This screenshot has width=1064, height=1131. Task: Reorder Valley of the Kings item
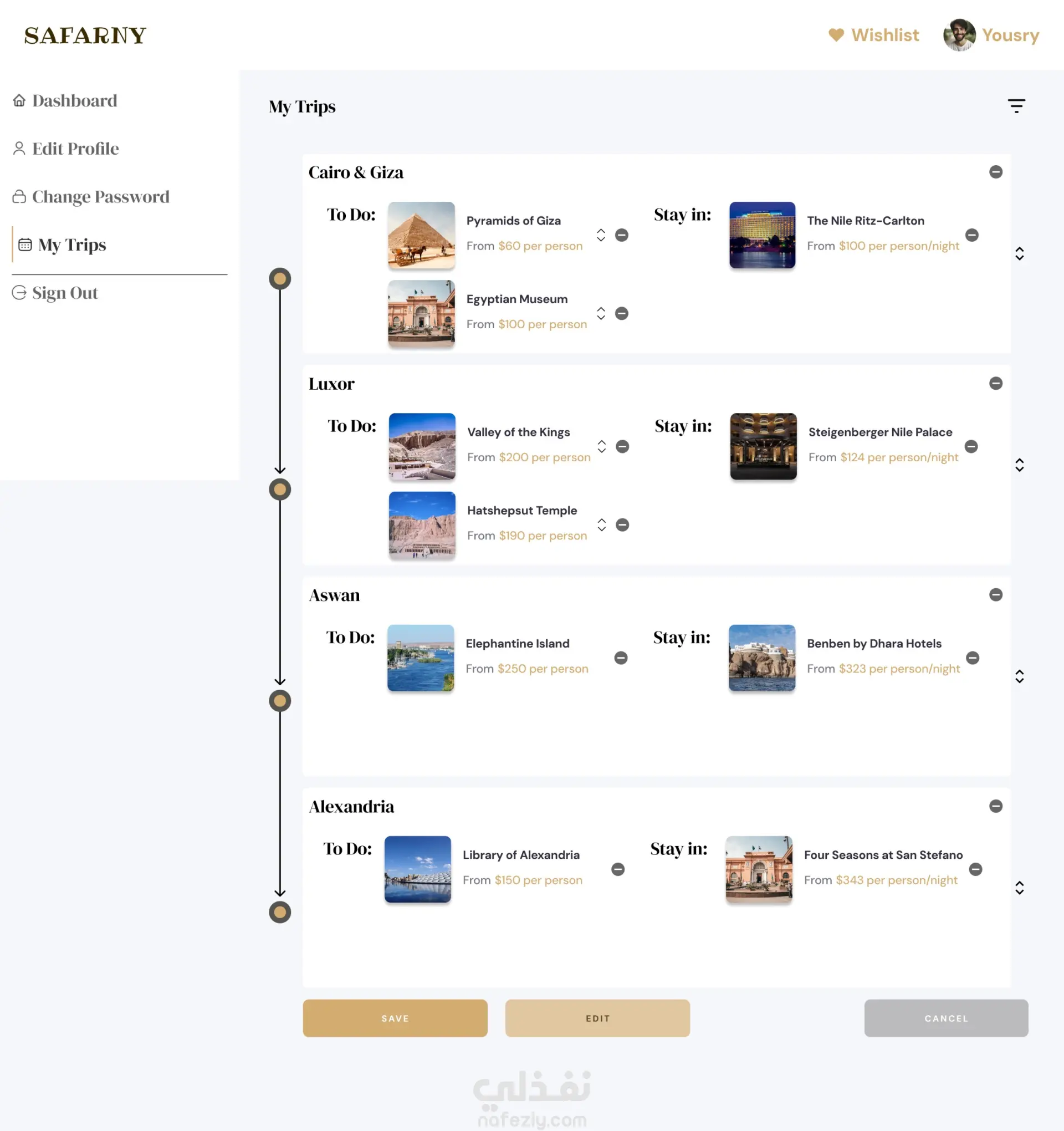tap(602, 447)
